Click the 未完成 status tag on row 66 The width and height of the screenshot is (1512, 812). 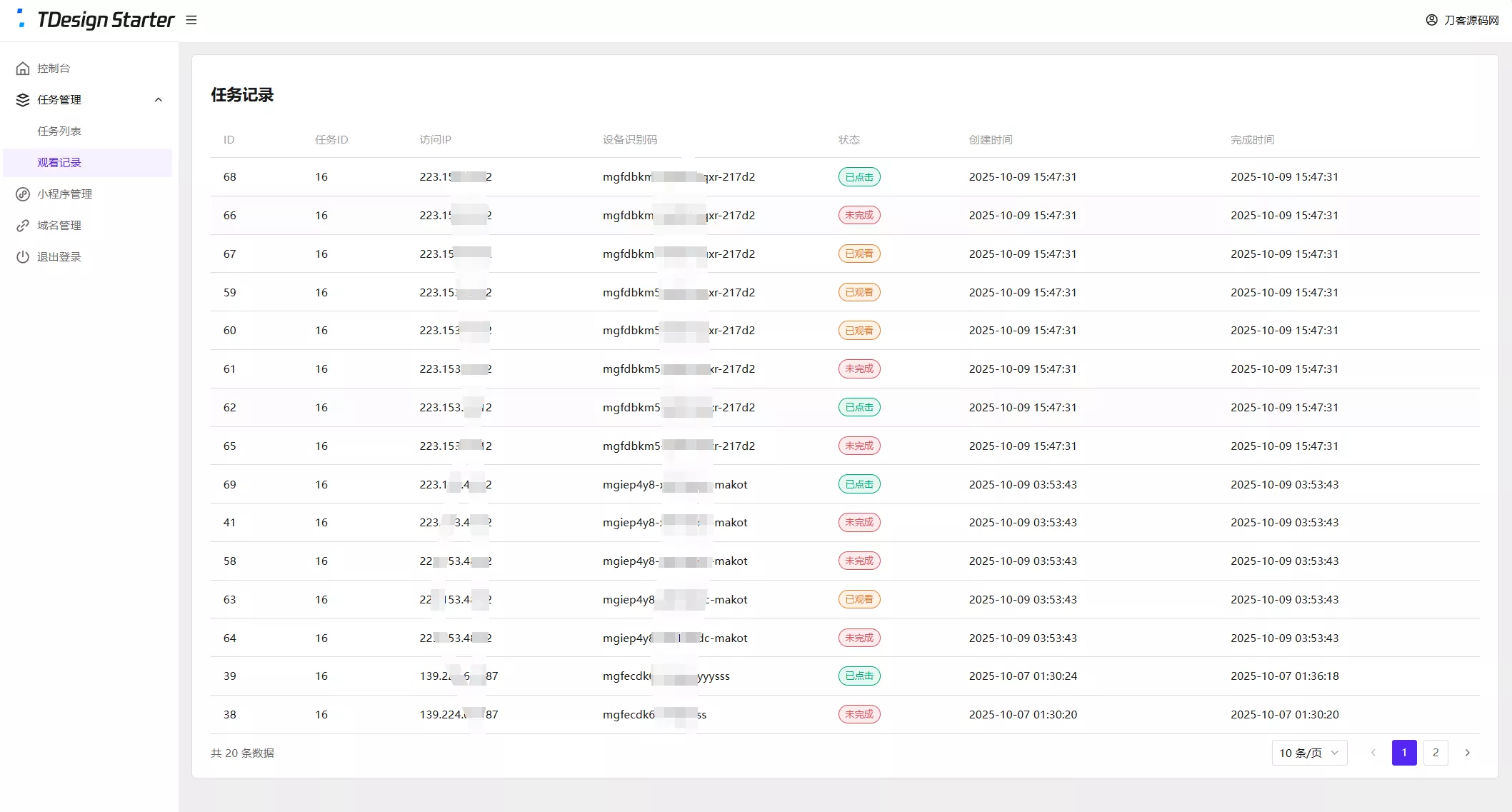859,215
